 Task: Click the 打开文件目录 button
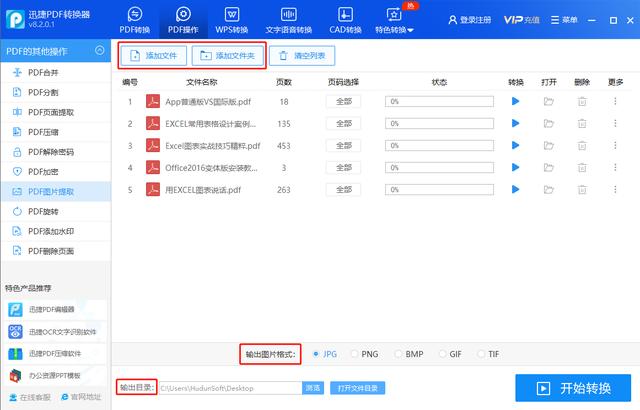point(358,388)
